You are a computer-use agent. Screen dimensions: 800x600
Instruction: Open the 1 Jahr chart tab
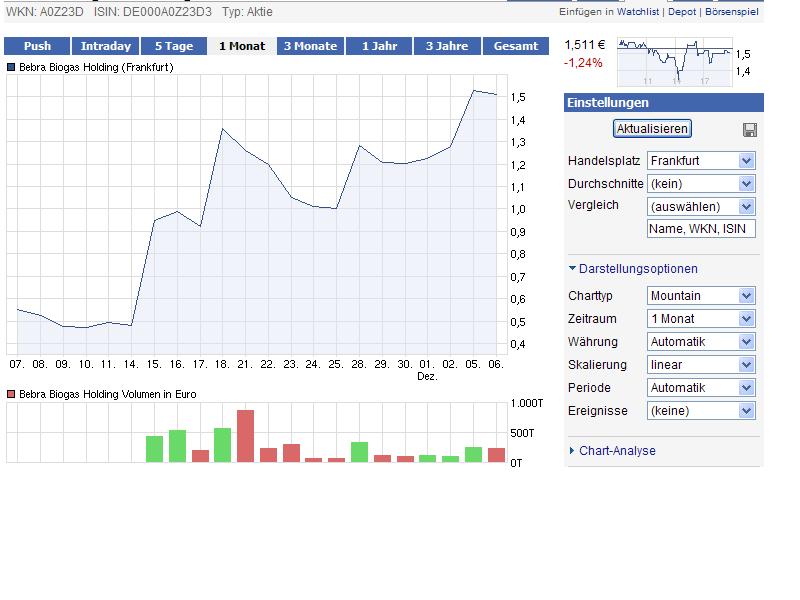coord(379,46)
